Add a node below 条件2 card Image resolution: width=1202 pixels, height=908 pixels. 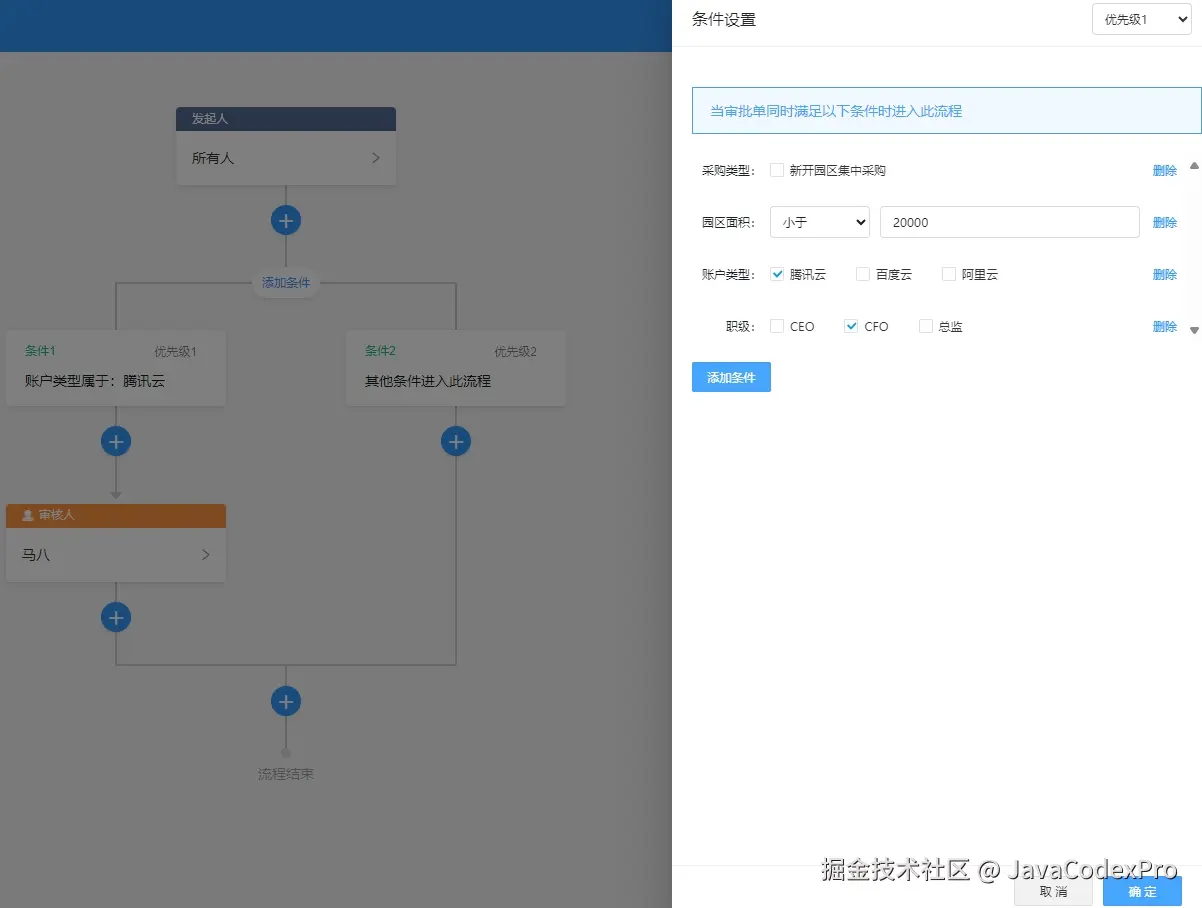tap(456, 441)
